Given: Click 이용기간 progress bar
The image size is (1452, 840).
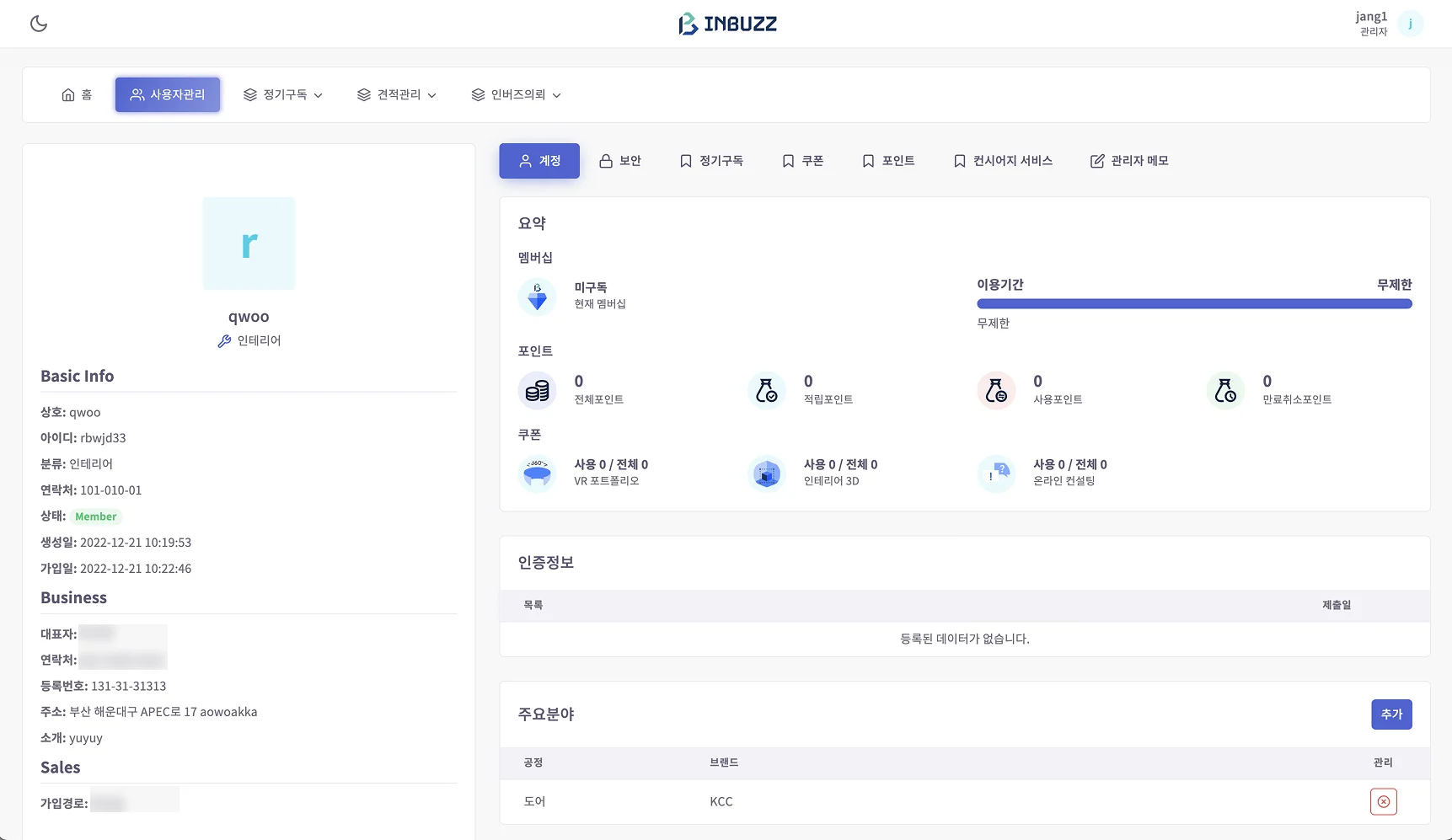Looking at the screenshot, I should pos(1194,304).
